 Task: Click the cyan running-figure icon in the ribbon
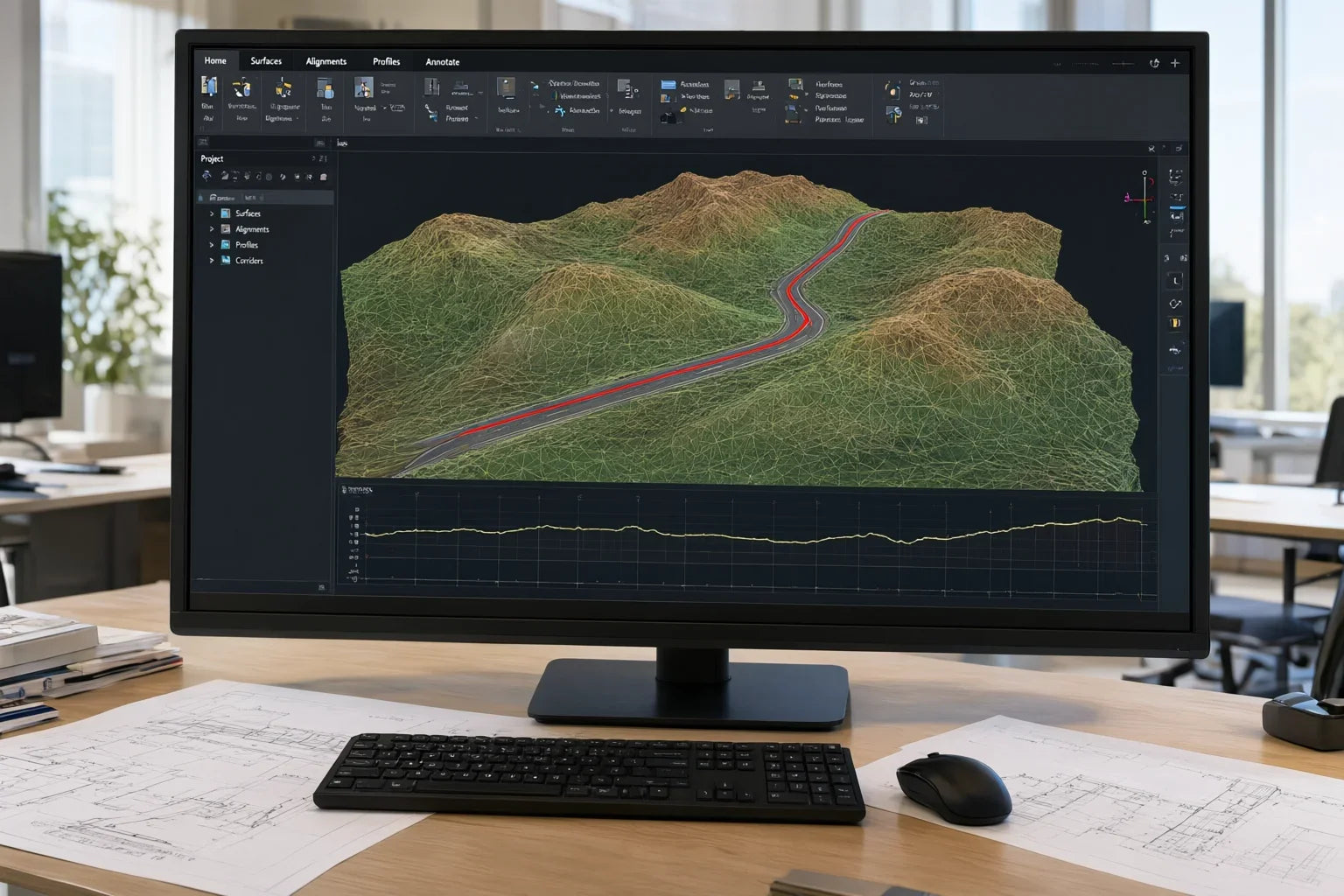[x=560, y=111]
